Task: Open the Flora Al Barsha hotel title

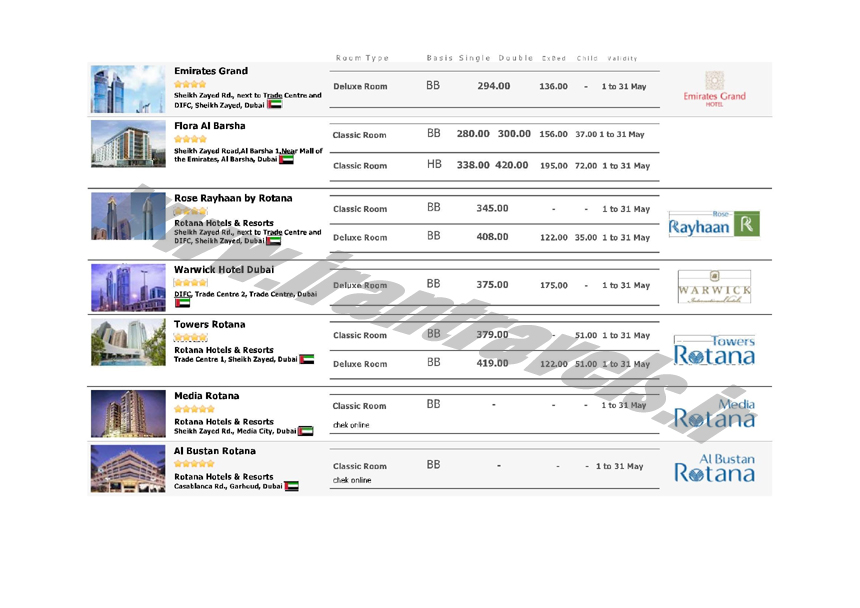Action: pos(210,126)
